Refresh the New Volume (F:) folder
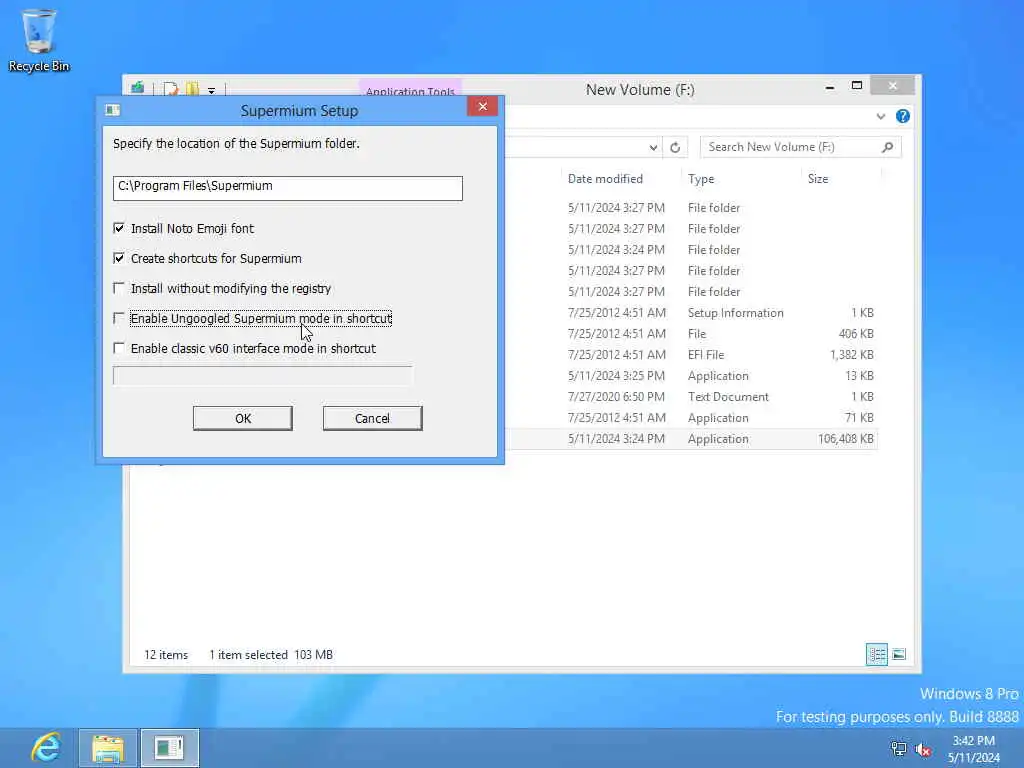The image size is (1024, 768). pyautogui.click(x=675, y=148)
